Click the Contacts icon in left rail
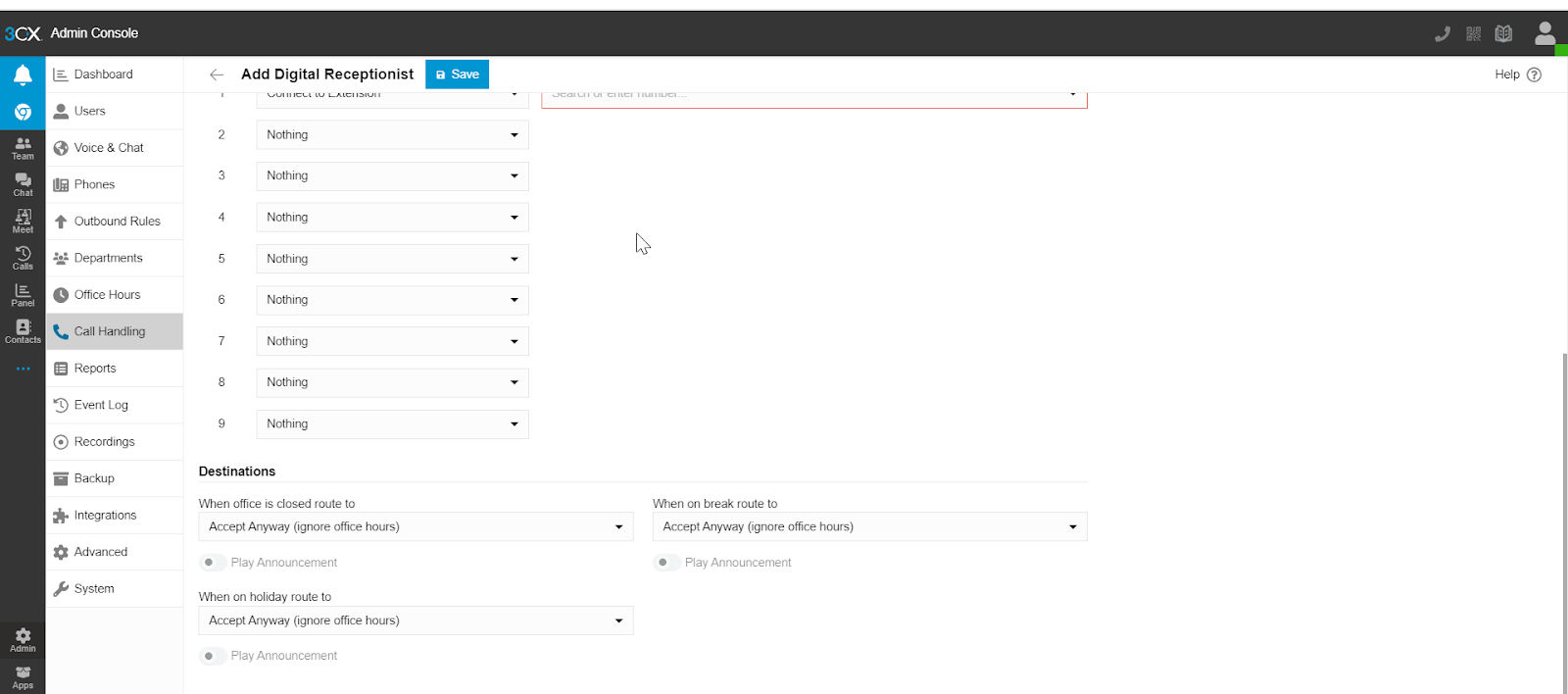 click(x=23, y=331)
